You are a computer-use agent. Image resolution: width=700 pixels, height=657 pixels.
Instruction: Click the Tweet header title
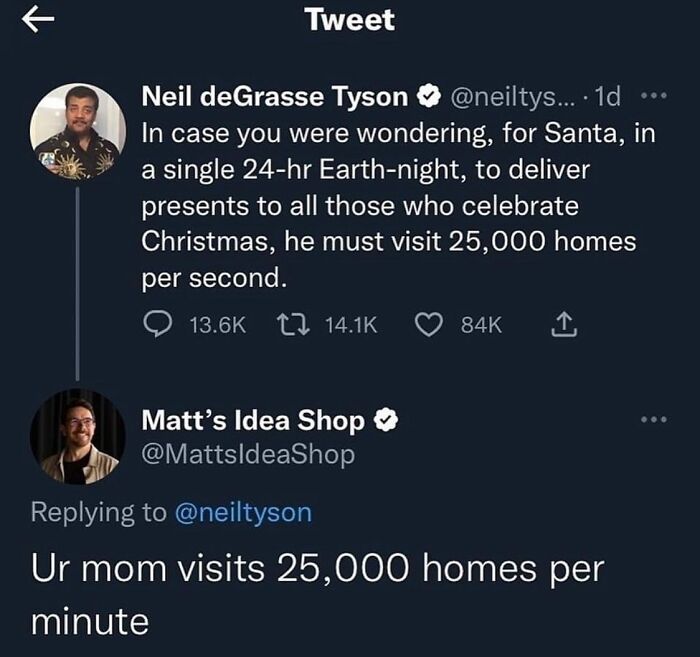click(350, 20)
